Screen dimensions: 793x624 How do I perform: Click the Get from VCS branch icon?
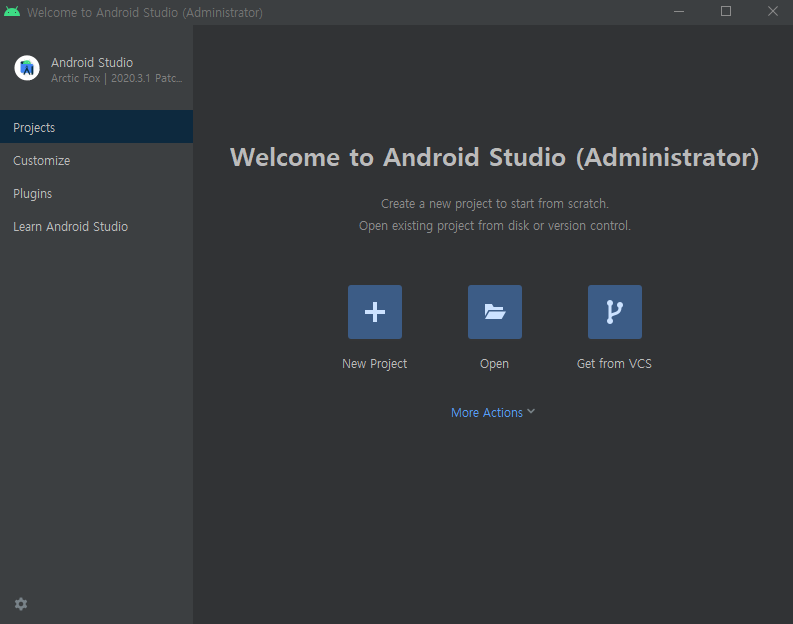click(614, 312)
